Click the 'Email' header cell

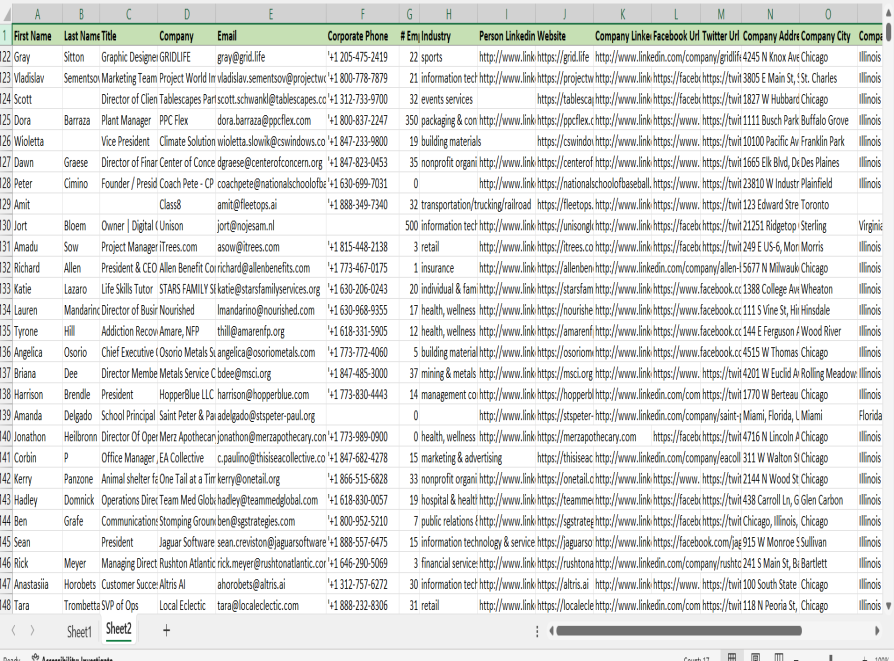[270, 36]
